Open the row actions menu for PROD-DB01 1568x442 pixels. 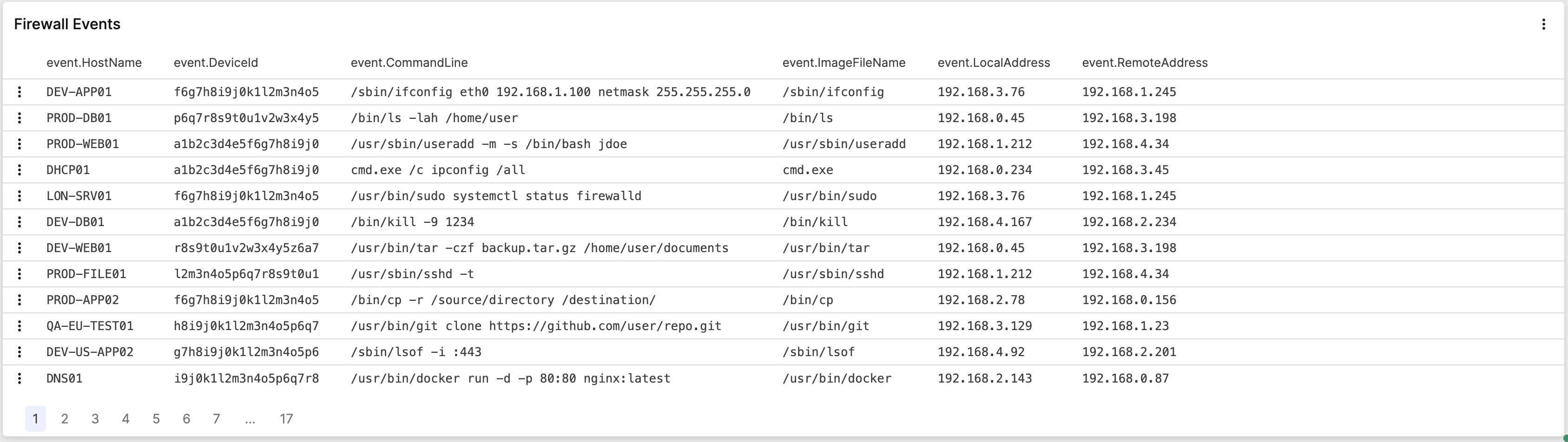coord(20,118)
